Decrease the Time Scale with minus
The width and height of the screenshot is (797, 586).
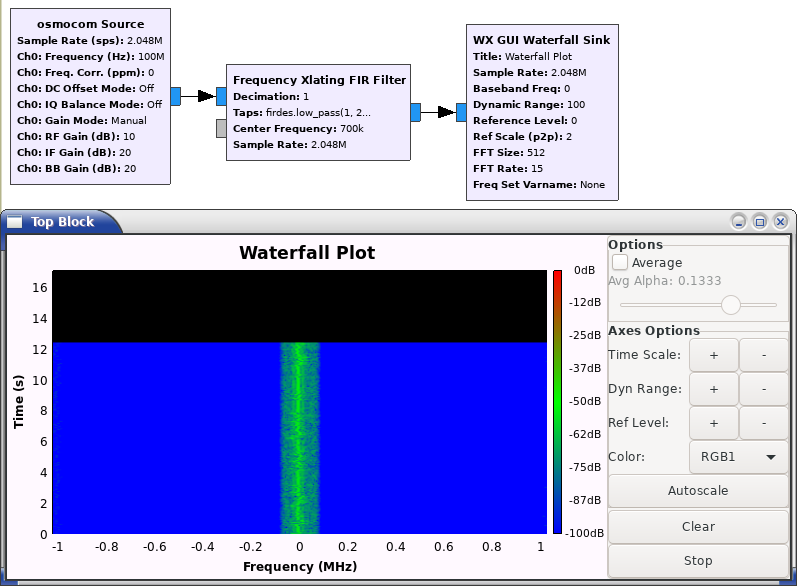click(x=763, y=355)
